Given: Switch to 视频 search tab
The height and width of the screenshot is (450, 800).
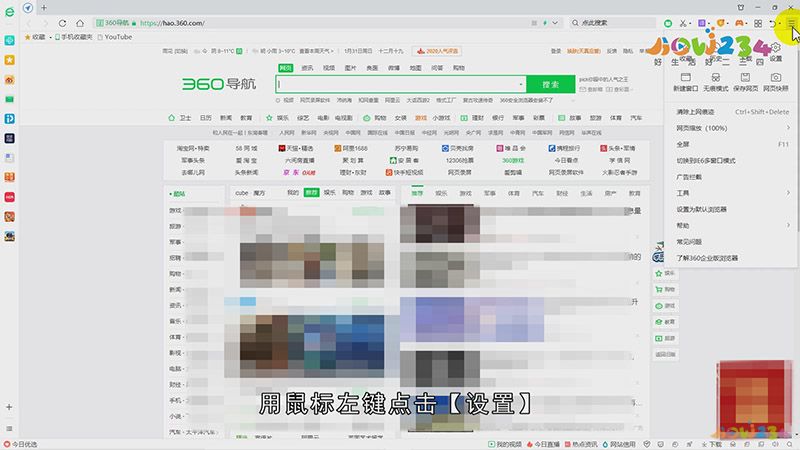Looking at the screenshot, I should pos(329,68).
